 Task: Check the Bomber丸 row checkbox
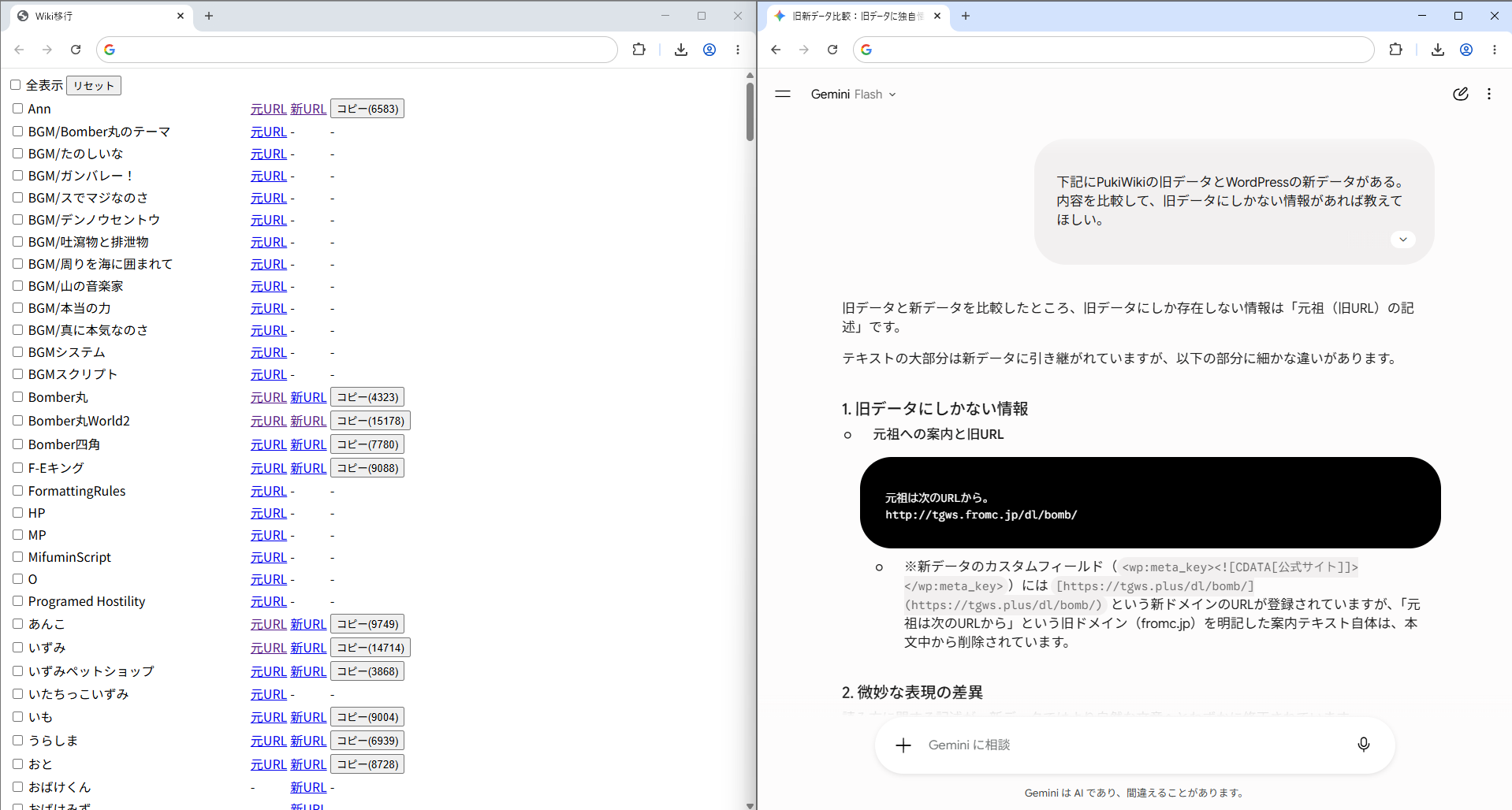(x=17, y=396)
